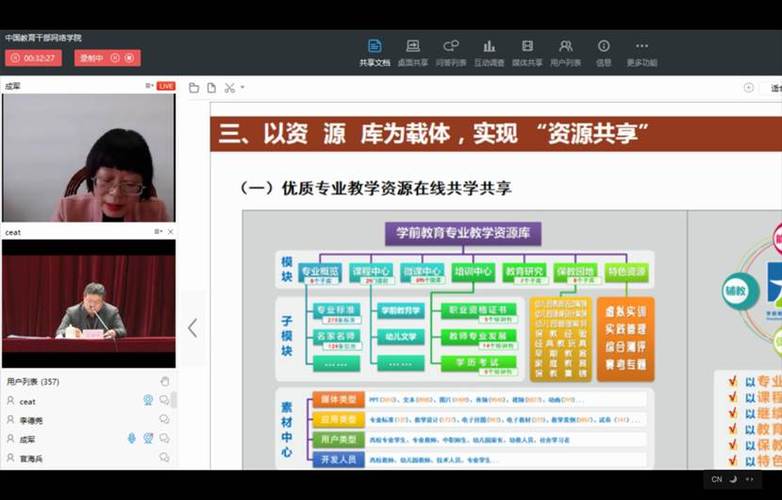The image size is (782, 500).
Task: Open the 信息 info icon
Action: click(x=603, y=53)
